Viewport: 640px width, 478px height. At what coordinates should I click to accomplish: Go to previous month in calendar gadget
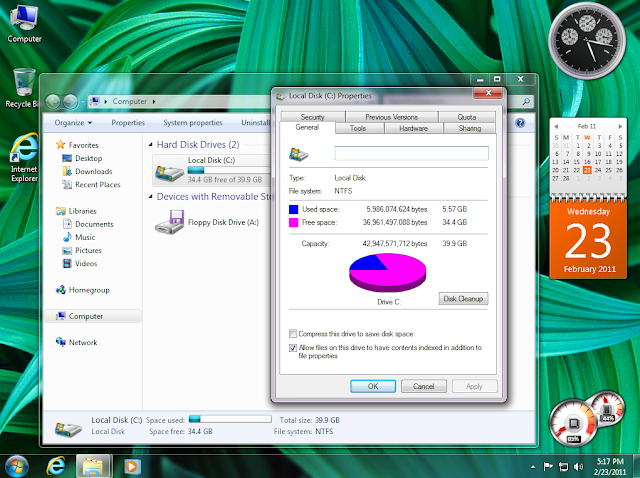[556, 126]
